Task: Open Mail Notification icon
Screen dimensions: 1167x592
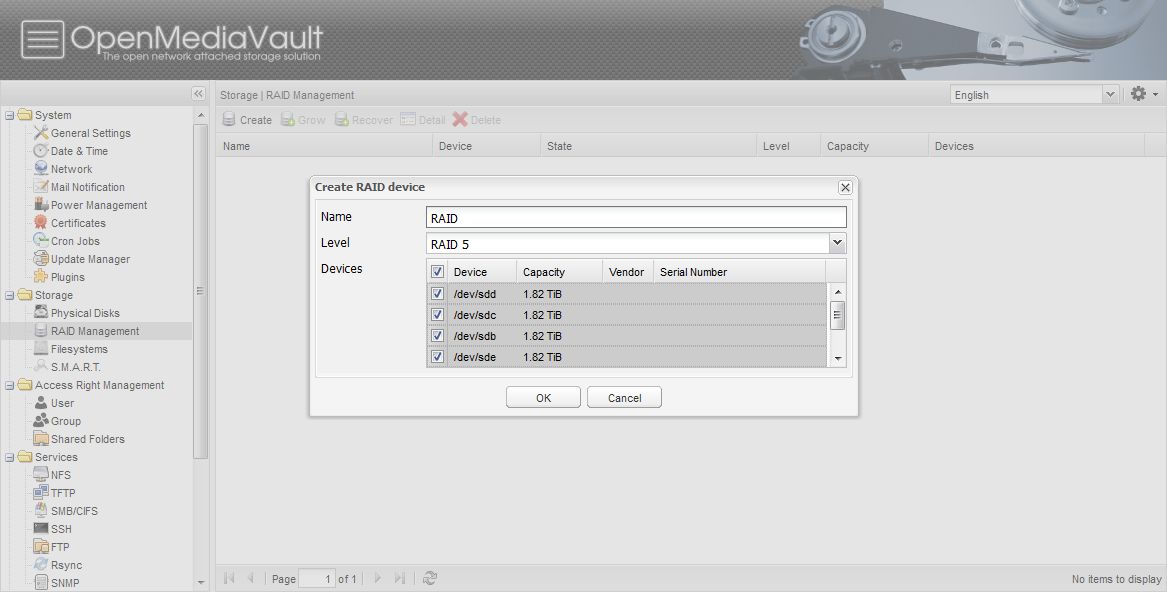Action: point(41,187)
